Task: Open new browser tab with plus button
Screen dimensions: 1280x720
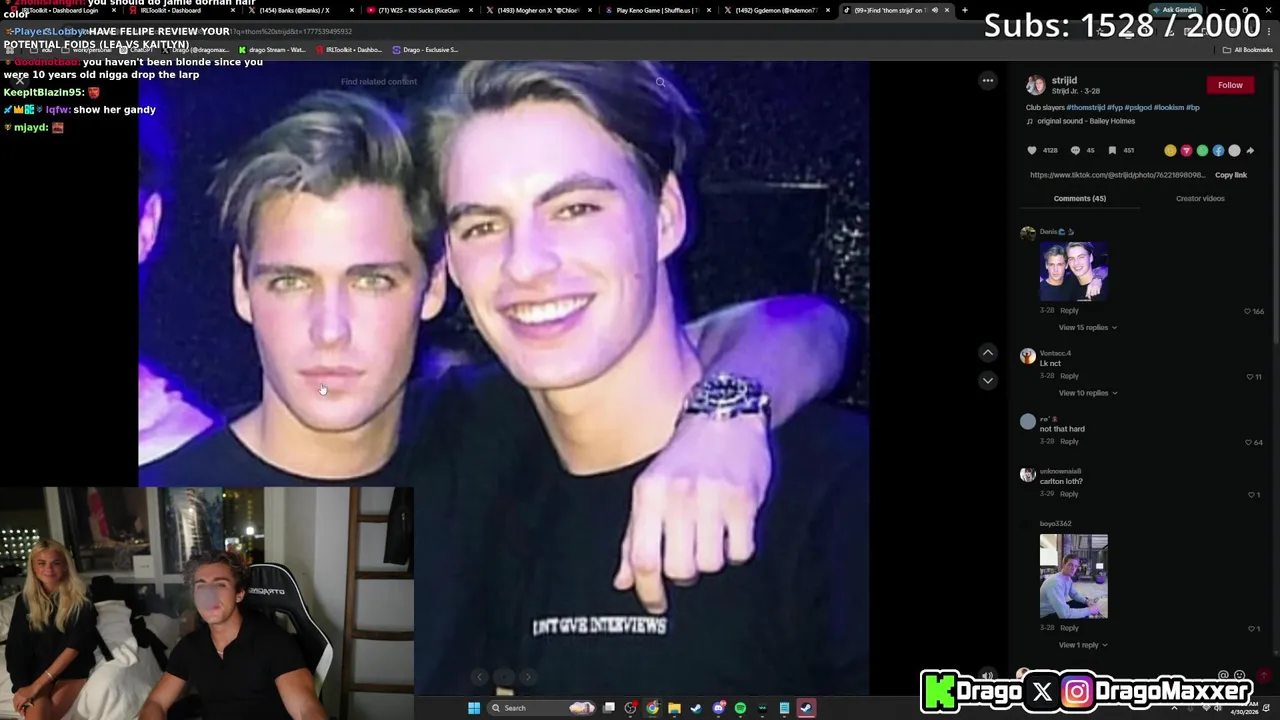Action: point(964,10)
